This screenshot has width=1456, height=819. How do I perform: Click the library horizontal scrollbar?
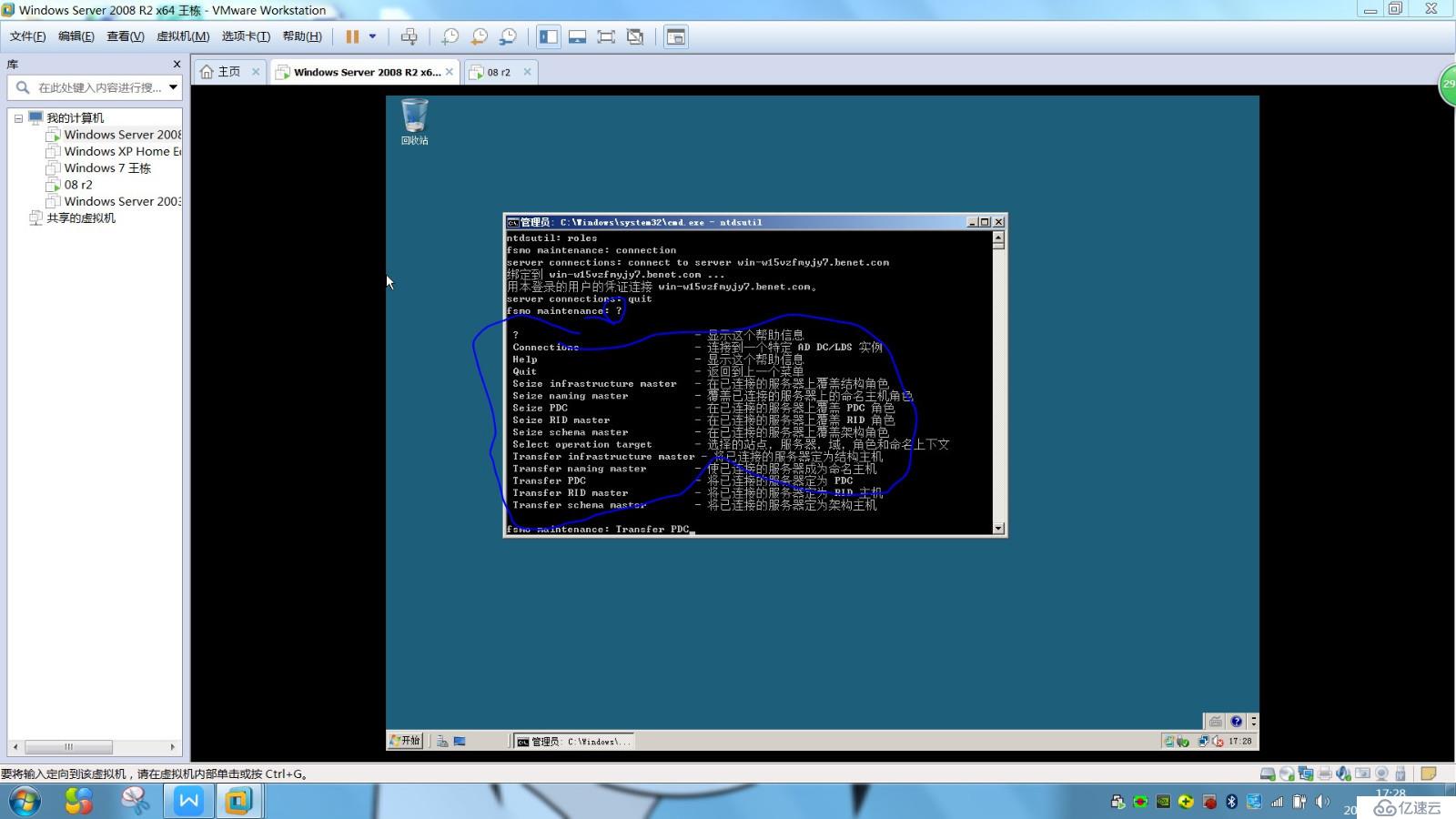(68, 747)
